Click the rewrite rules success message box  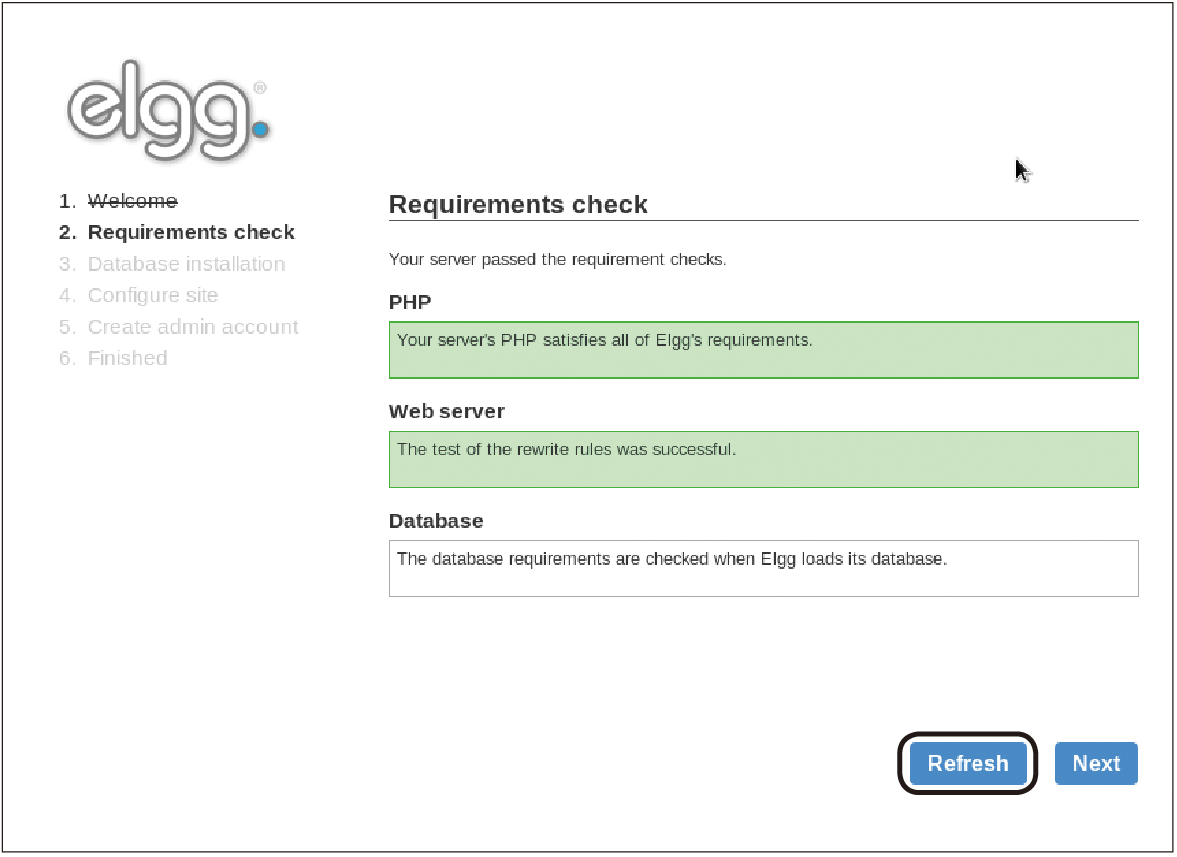coord(763,459)
